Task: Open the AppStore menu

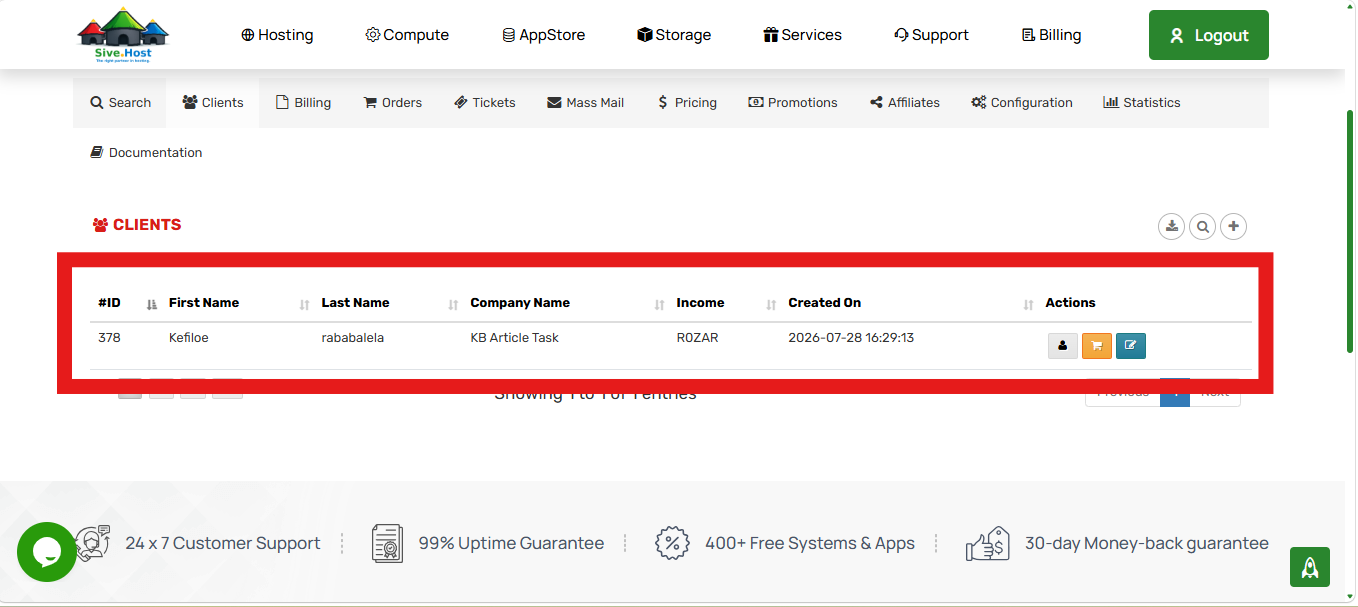Action: pyautogui.click(x=543, y=35)
